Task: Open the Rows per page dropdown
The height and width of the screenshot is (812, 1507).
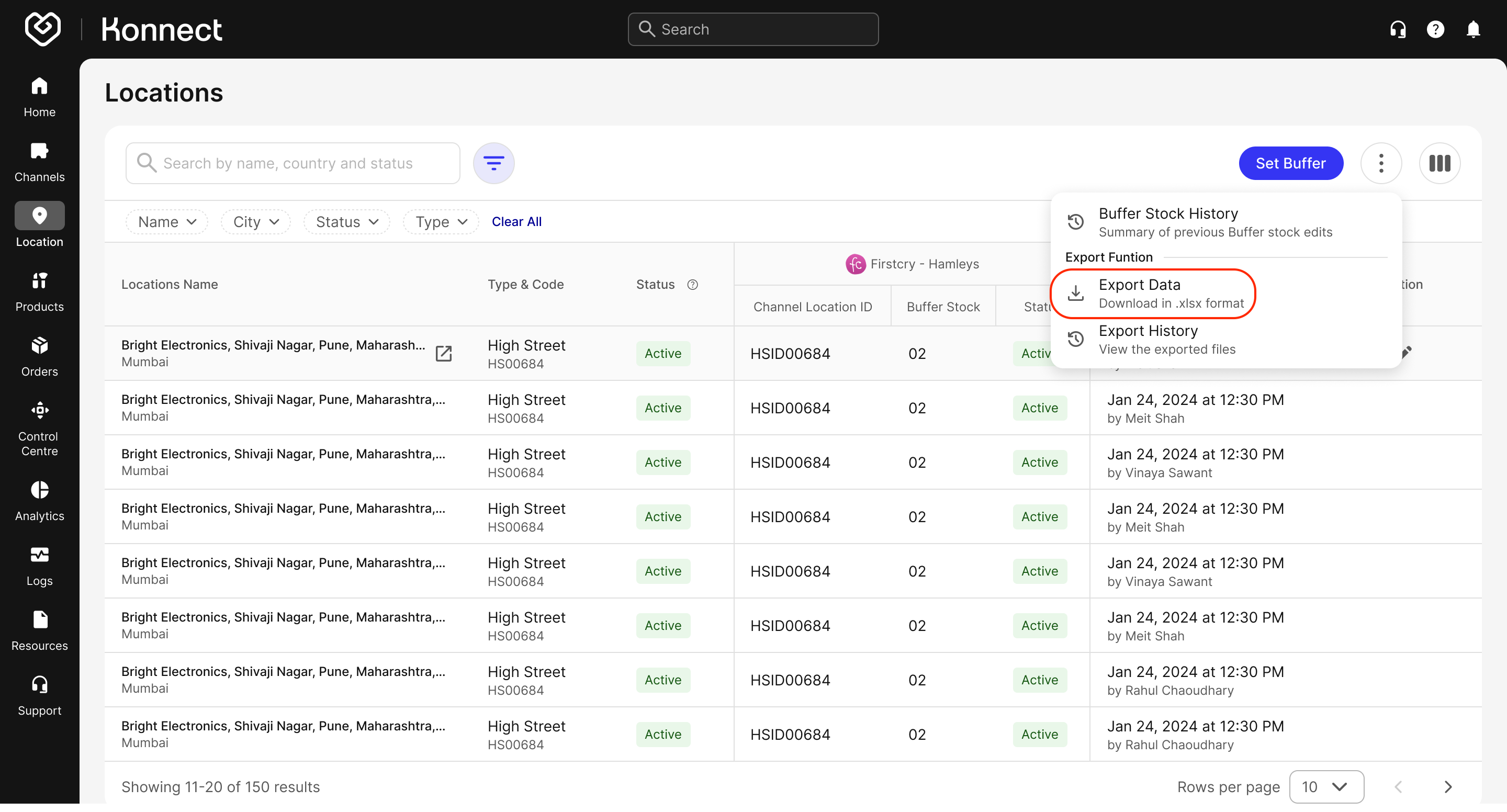Action: (1326, 787)
